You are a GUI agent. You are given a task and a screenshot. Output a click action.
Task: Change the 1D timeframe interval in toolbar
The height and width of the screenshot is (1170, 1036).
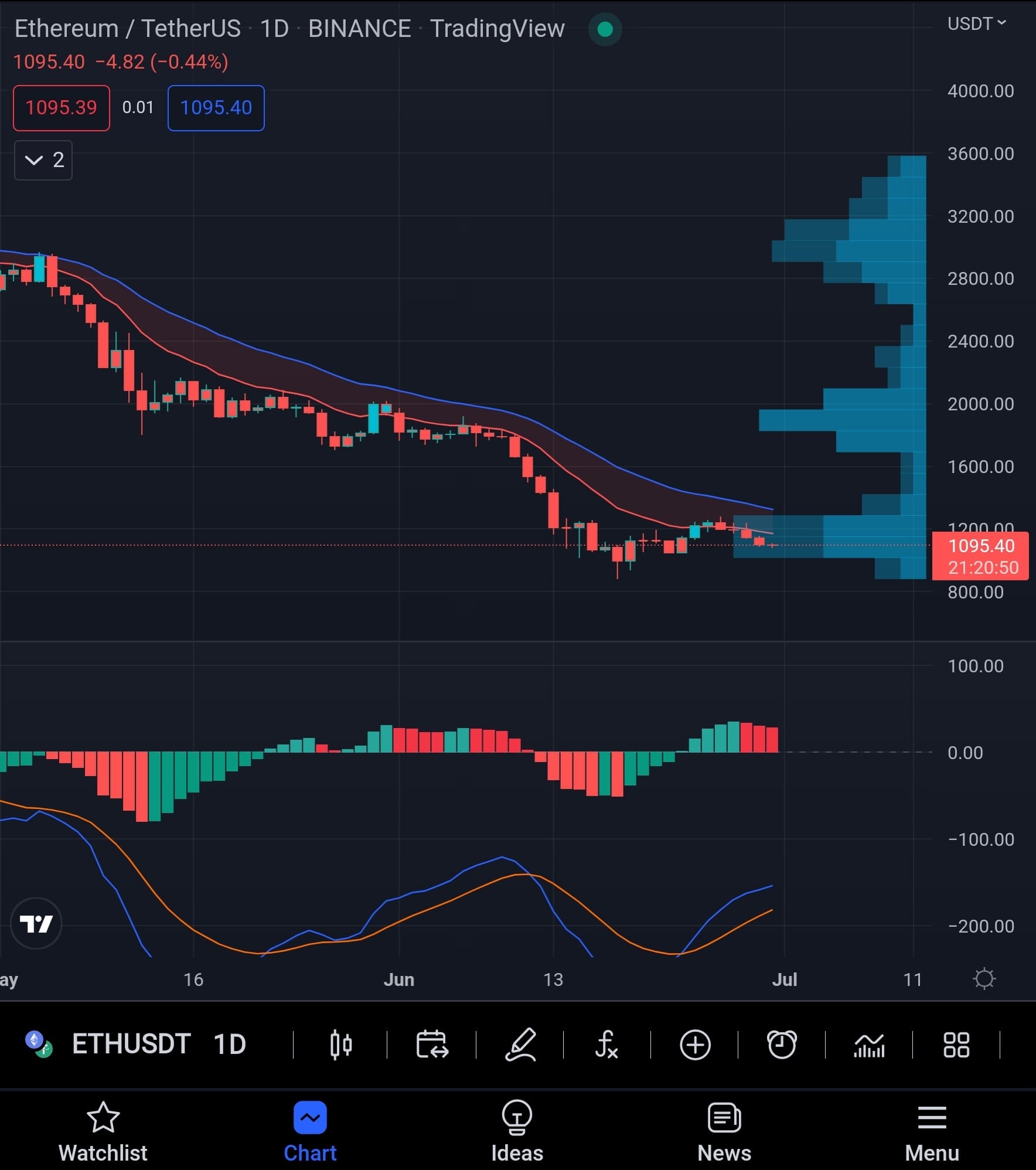pos(229,1044)
